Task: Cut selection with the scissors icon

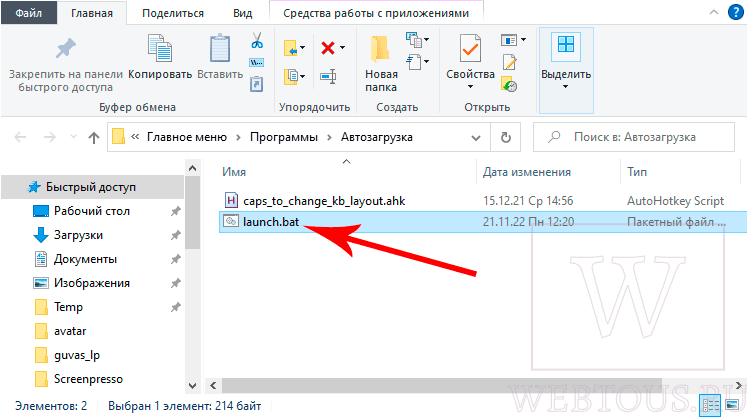Action: 257,41
